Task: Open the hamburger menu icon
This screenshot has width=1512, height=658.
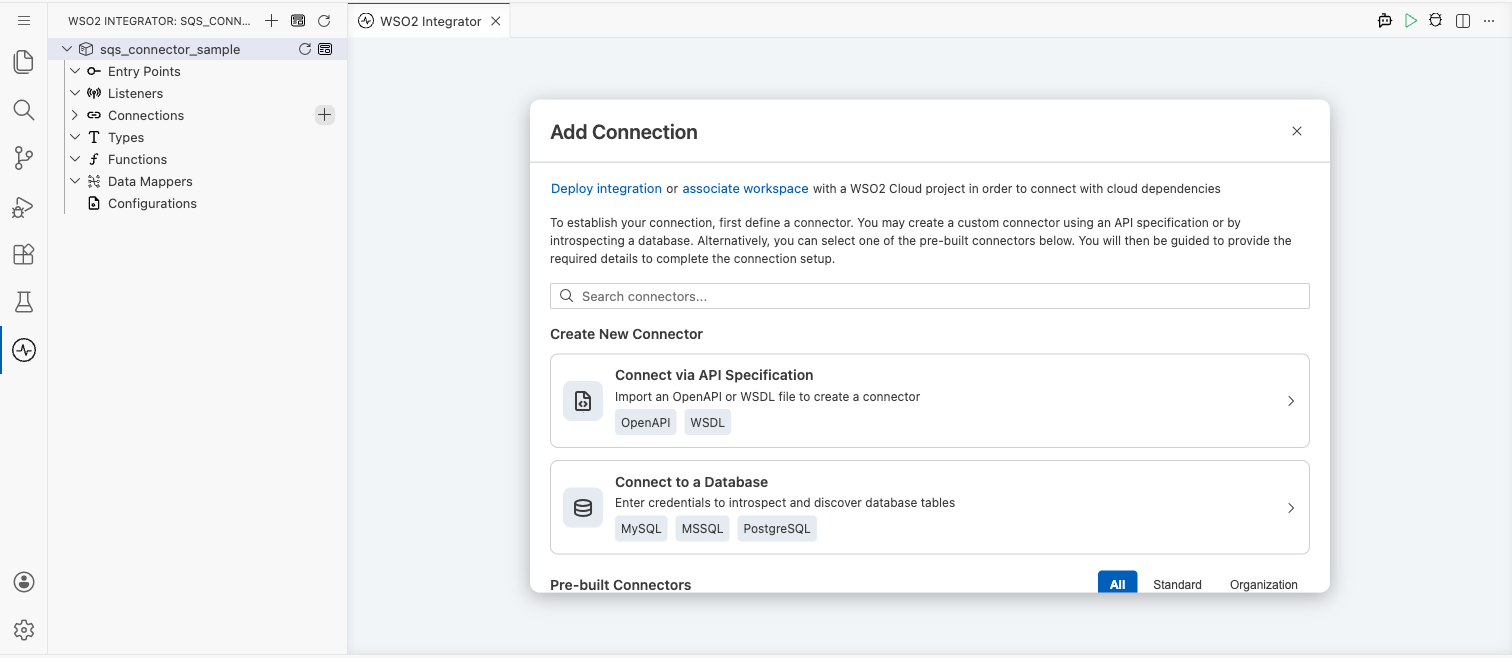Action: 24,20
